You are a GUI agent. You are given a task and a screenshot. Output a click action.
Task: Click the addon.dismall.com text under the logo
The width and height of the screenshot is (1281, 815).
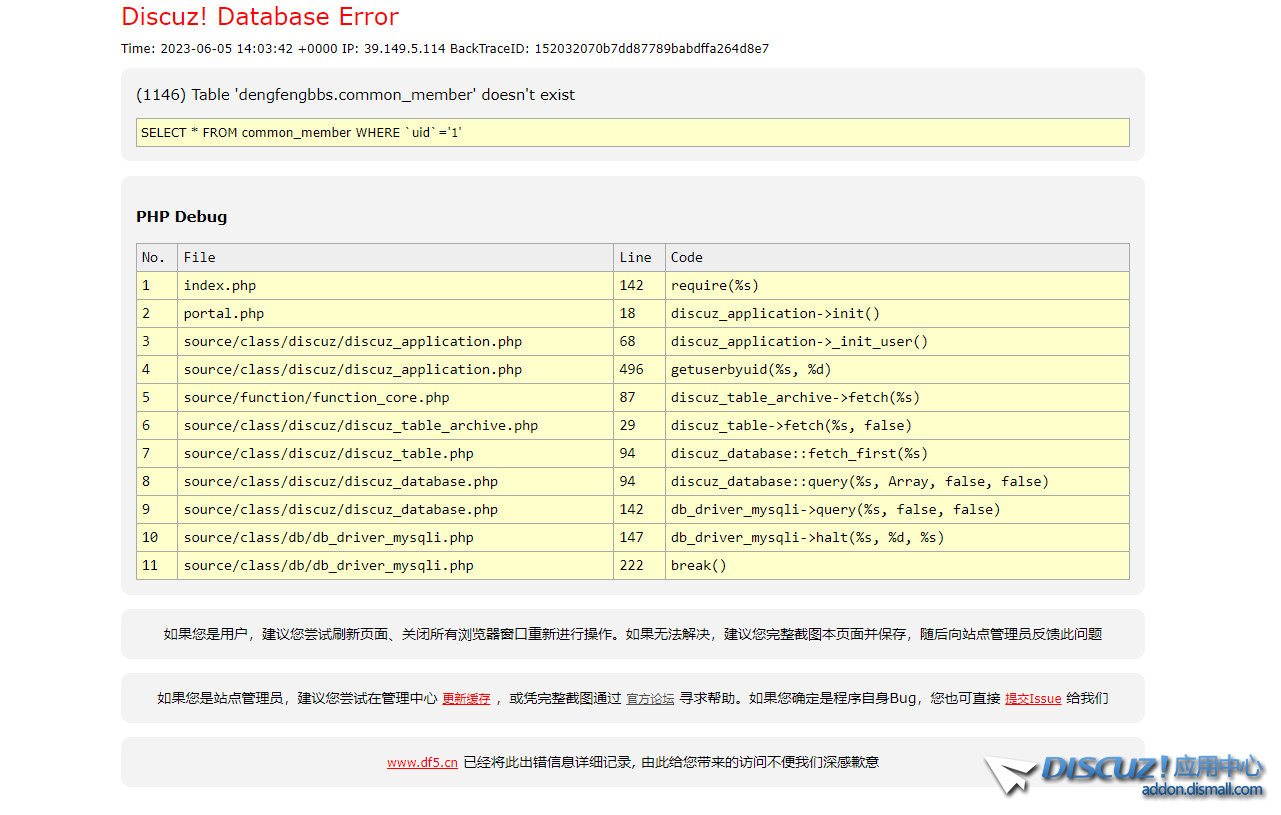1202,790
